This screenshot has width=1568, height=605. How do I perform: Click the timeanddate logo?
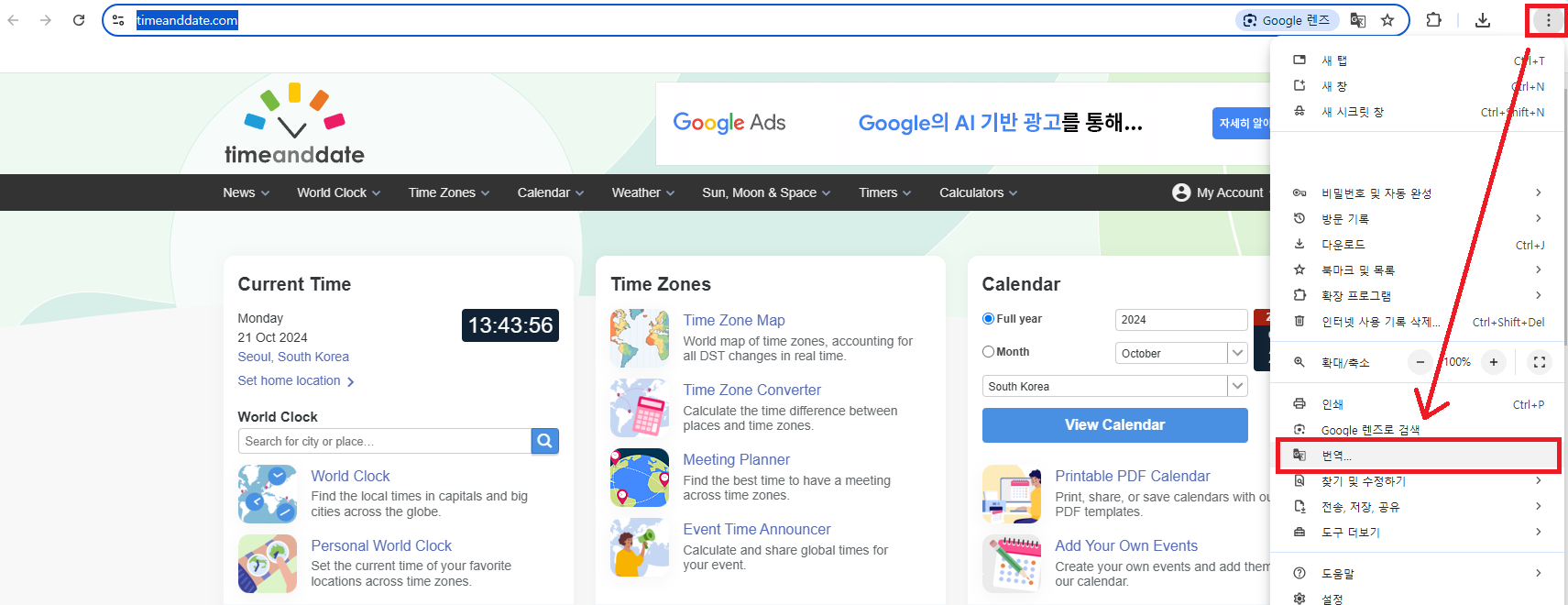(294, 124)
